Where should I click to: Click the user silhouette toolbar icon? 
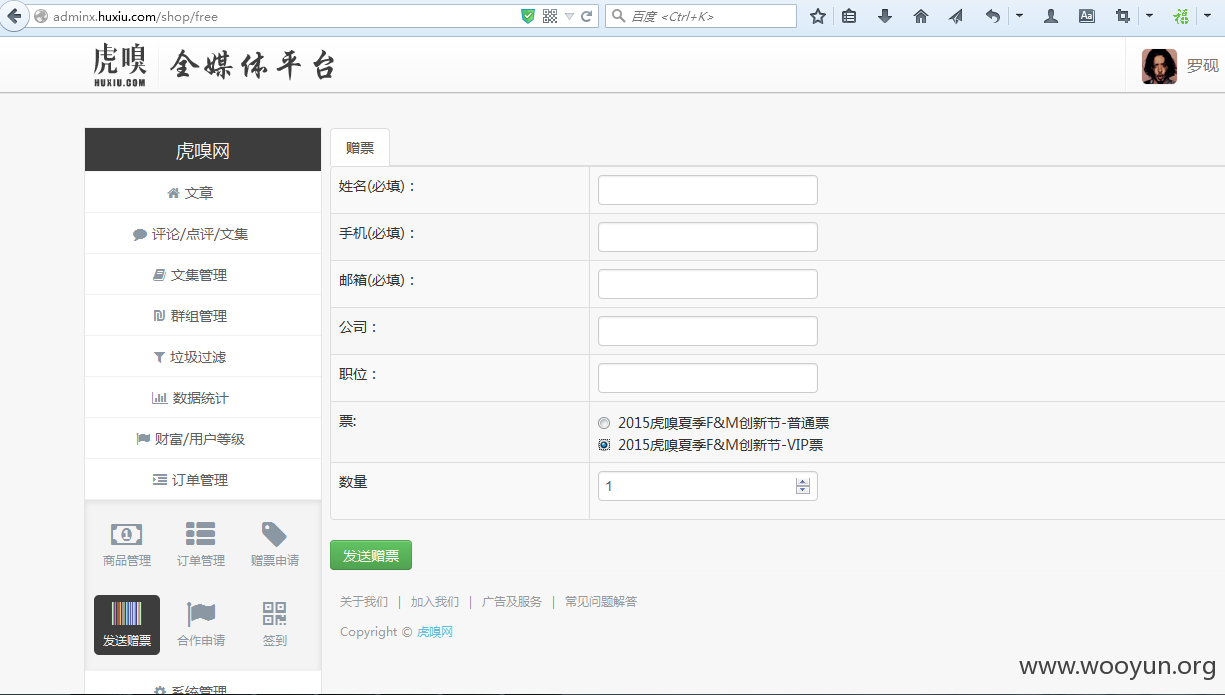(1051, 16)
